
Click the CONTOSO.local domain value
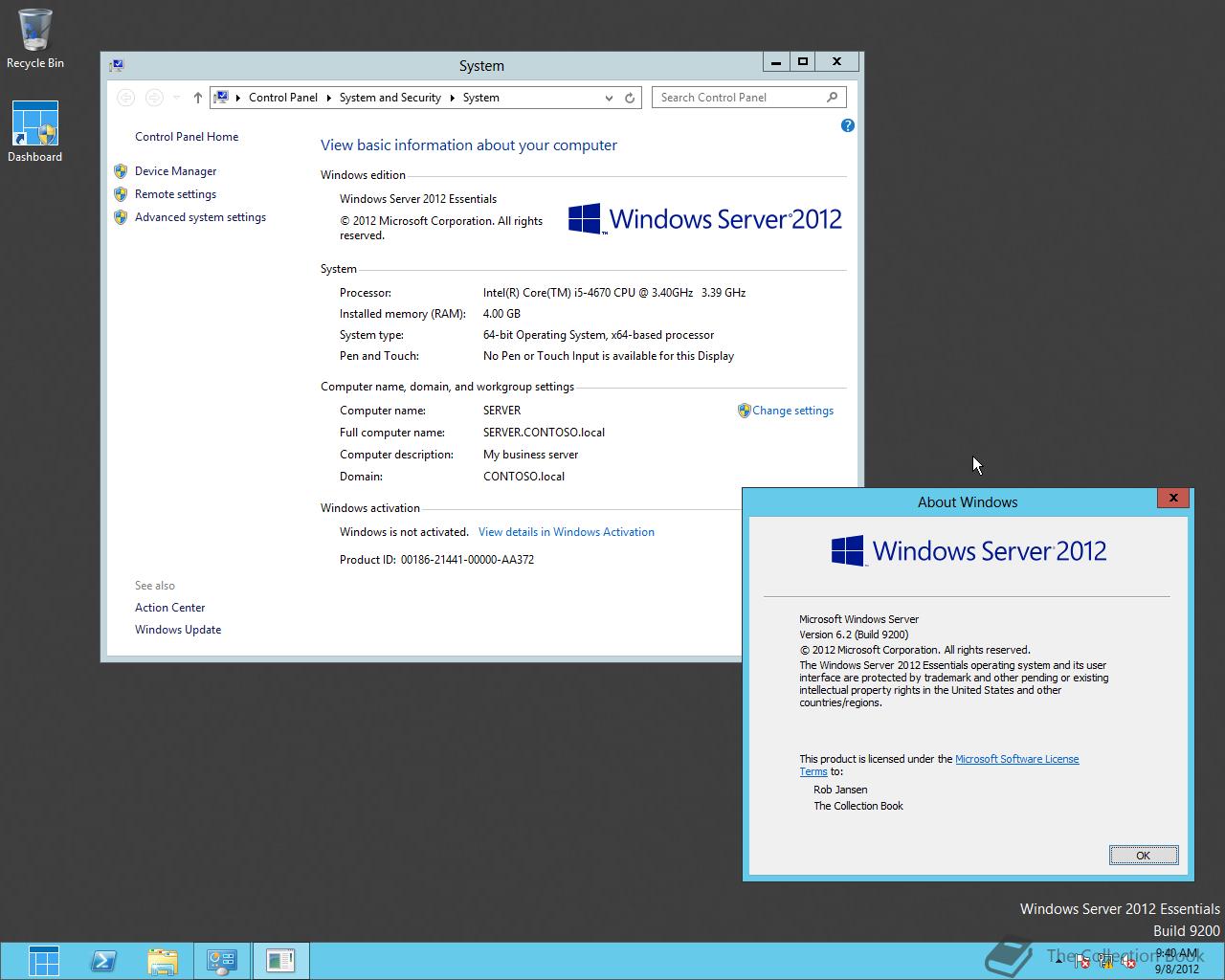click(x=523, y=477)
